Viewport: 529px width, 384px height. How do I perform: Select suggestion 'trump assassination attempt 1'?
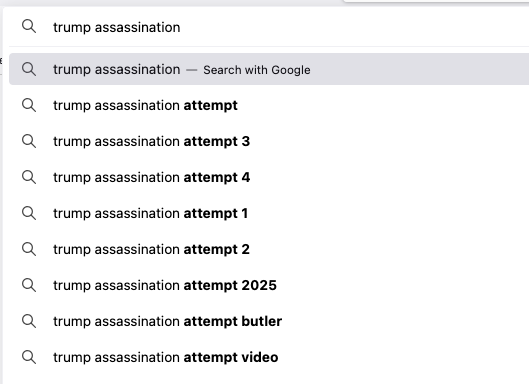click(269, 213)
